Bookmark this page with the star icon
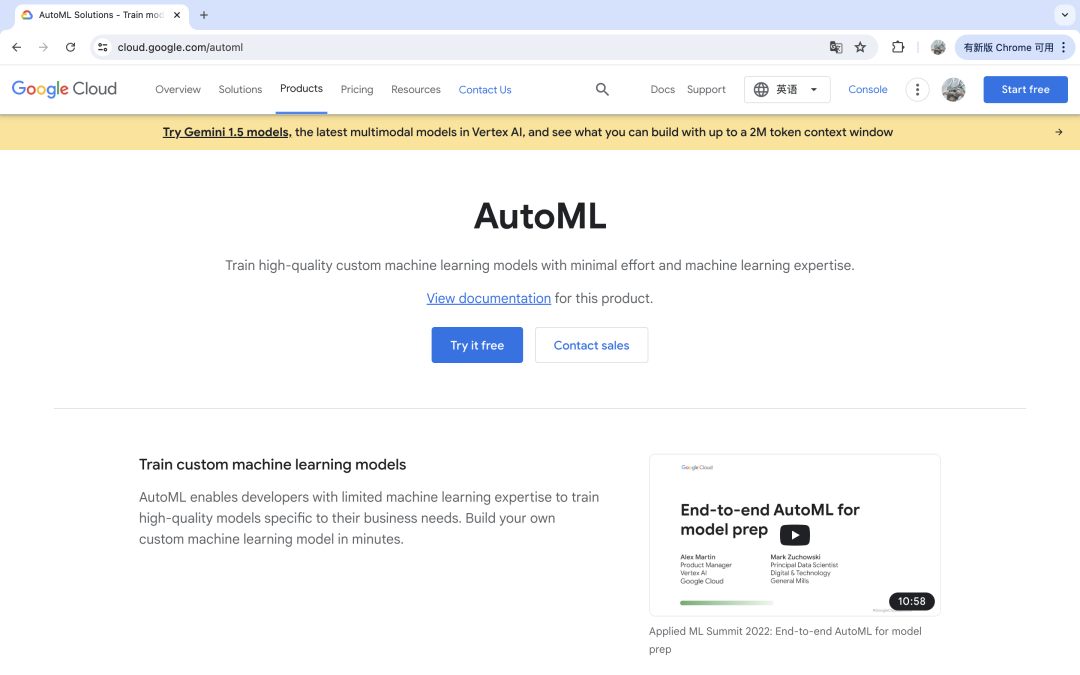Viewport: 1080px width, 675px height. 860,48
